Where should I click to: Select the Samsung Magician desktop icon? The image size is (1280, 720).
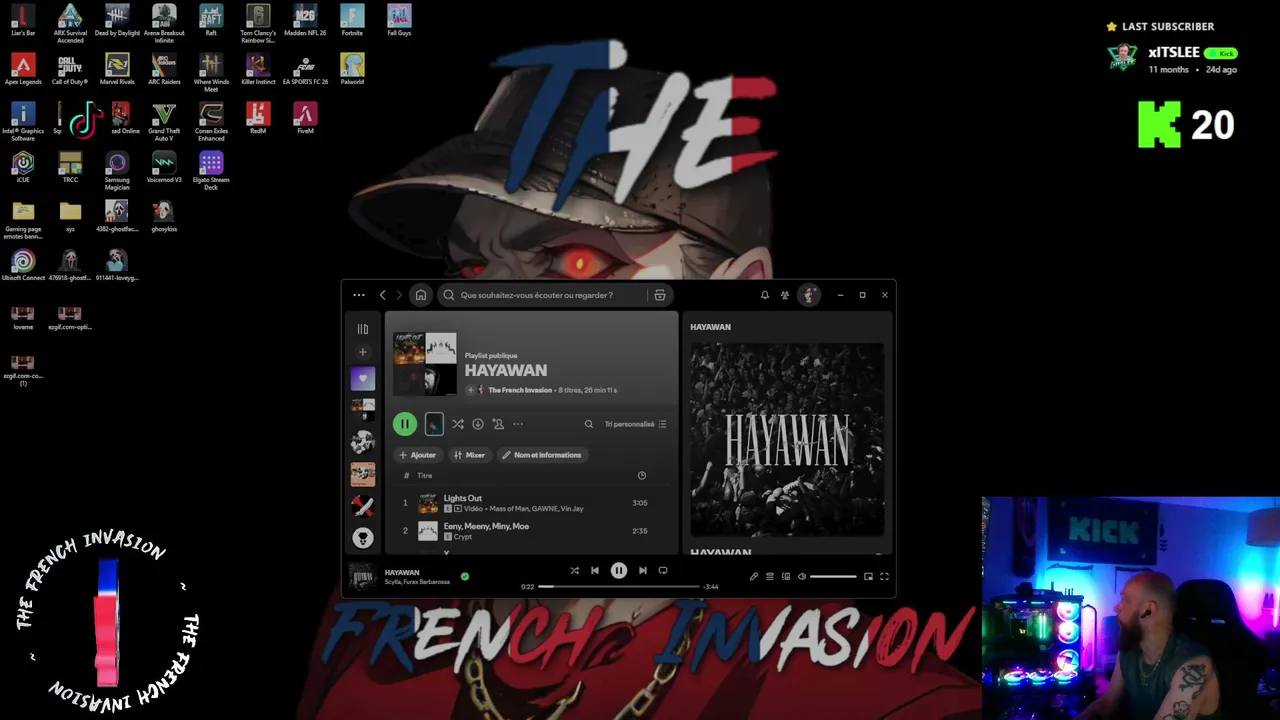click(x=117, y=170)
